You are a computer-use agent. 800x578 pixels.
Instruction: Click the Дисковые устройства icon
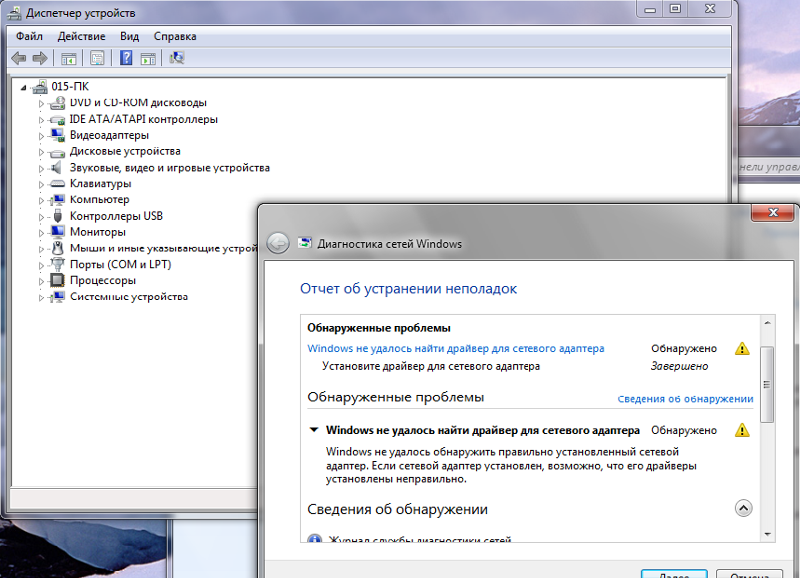point(57,152)
